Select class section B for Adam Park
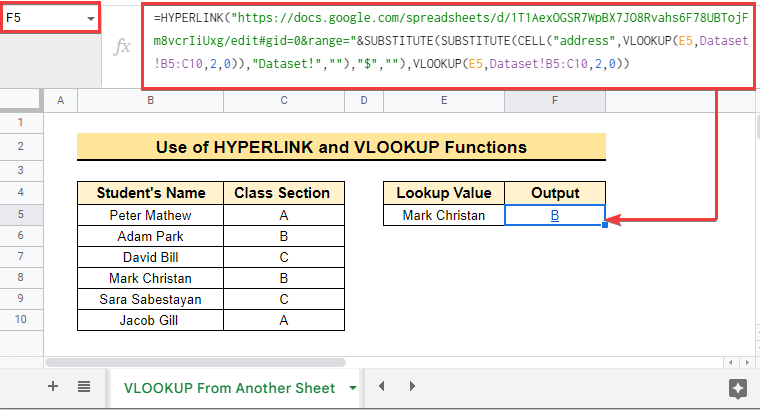 [x=284, y=236]
